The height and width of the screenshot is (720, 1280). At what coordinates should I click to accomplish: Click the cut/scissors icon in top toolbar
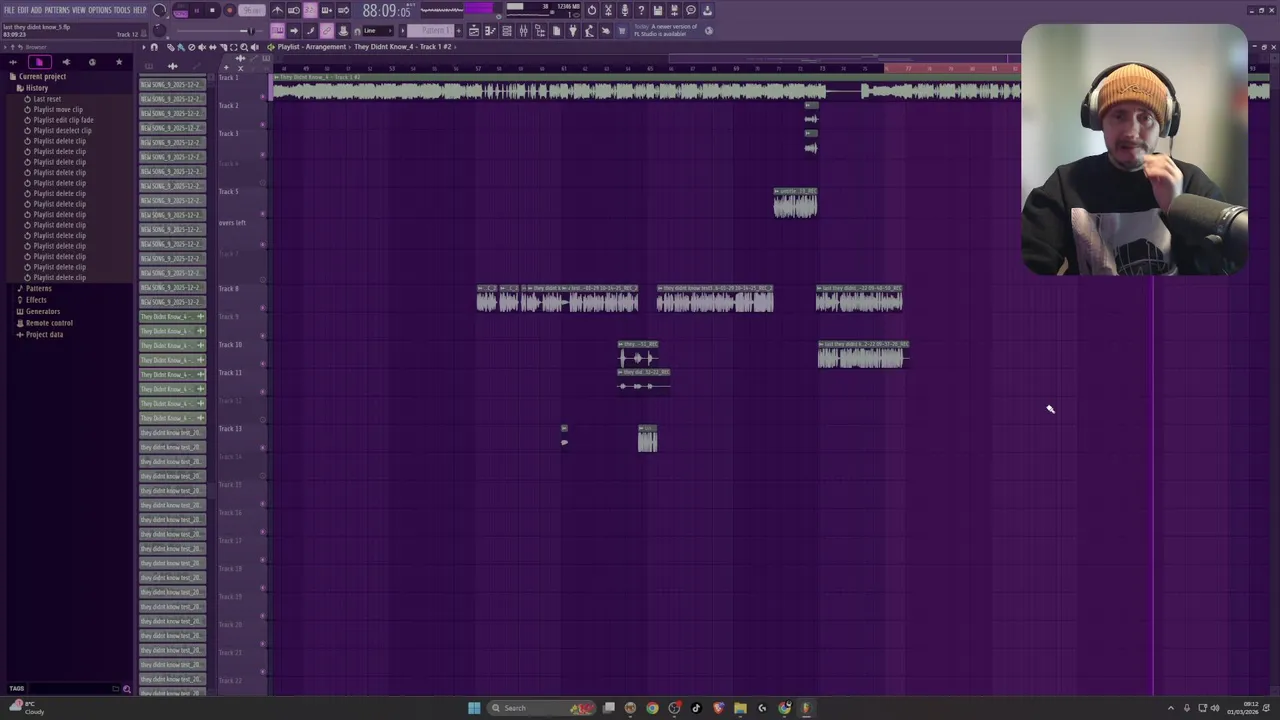609,10
